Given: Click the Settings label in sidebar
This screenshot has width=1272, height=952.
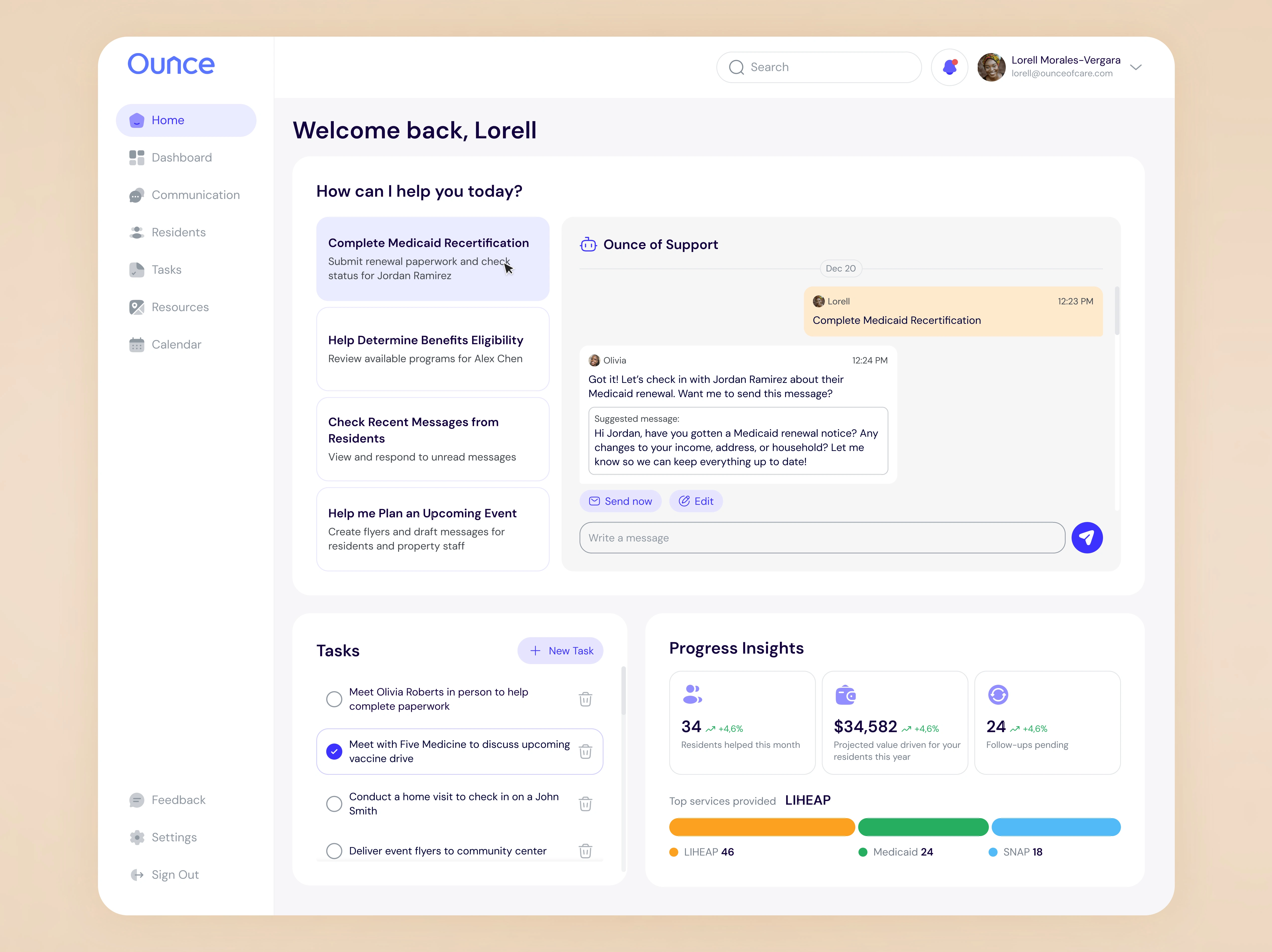Looking at the screenshot, I should (174, 838).
